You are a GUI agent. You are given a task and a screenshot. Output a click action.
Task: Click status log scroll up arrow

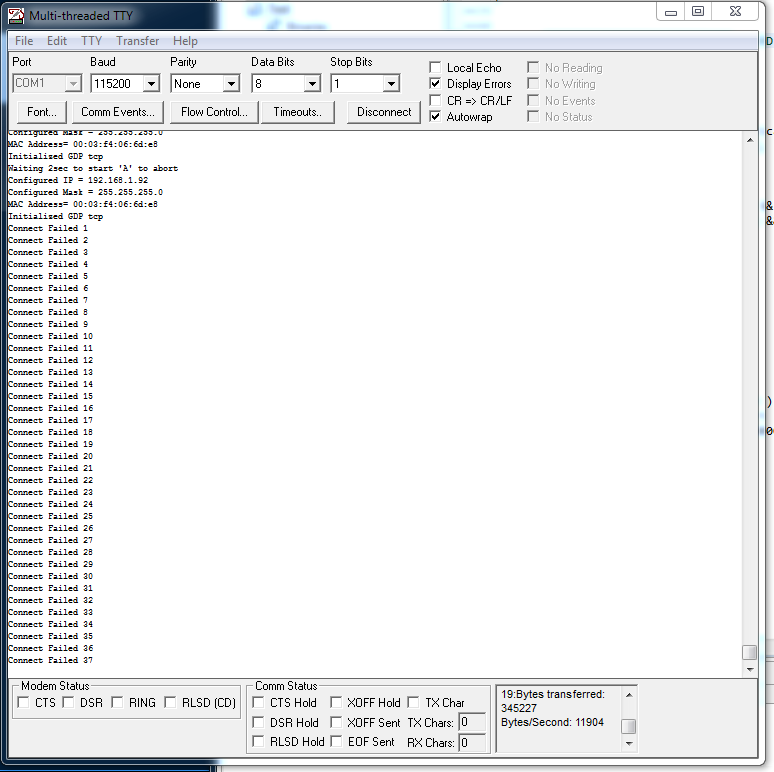629,695
